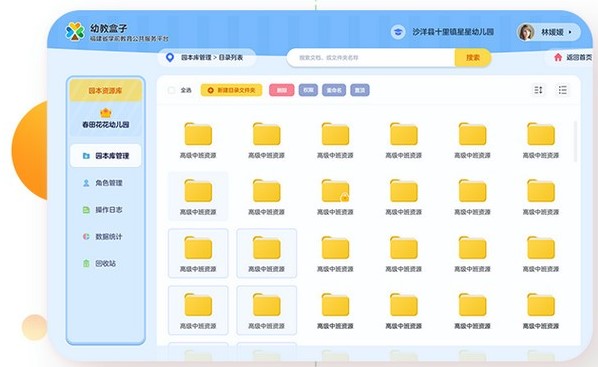Focus the document search input field
The width and height of the screenshot is (598, 367).
pyautogui.click(x=371, y=58)
